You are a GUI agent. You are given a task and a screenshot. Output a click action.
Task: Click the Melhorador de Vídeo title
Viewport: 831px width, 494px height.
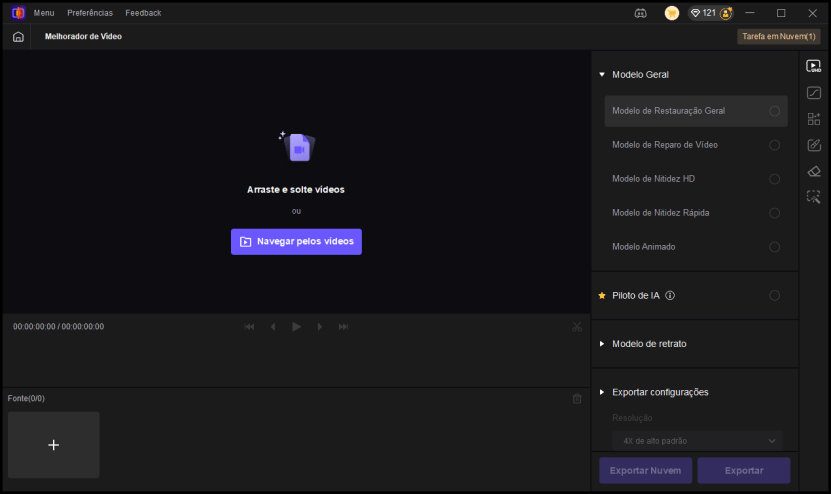click(83, 37)
